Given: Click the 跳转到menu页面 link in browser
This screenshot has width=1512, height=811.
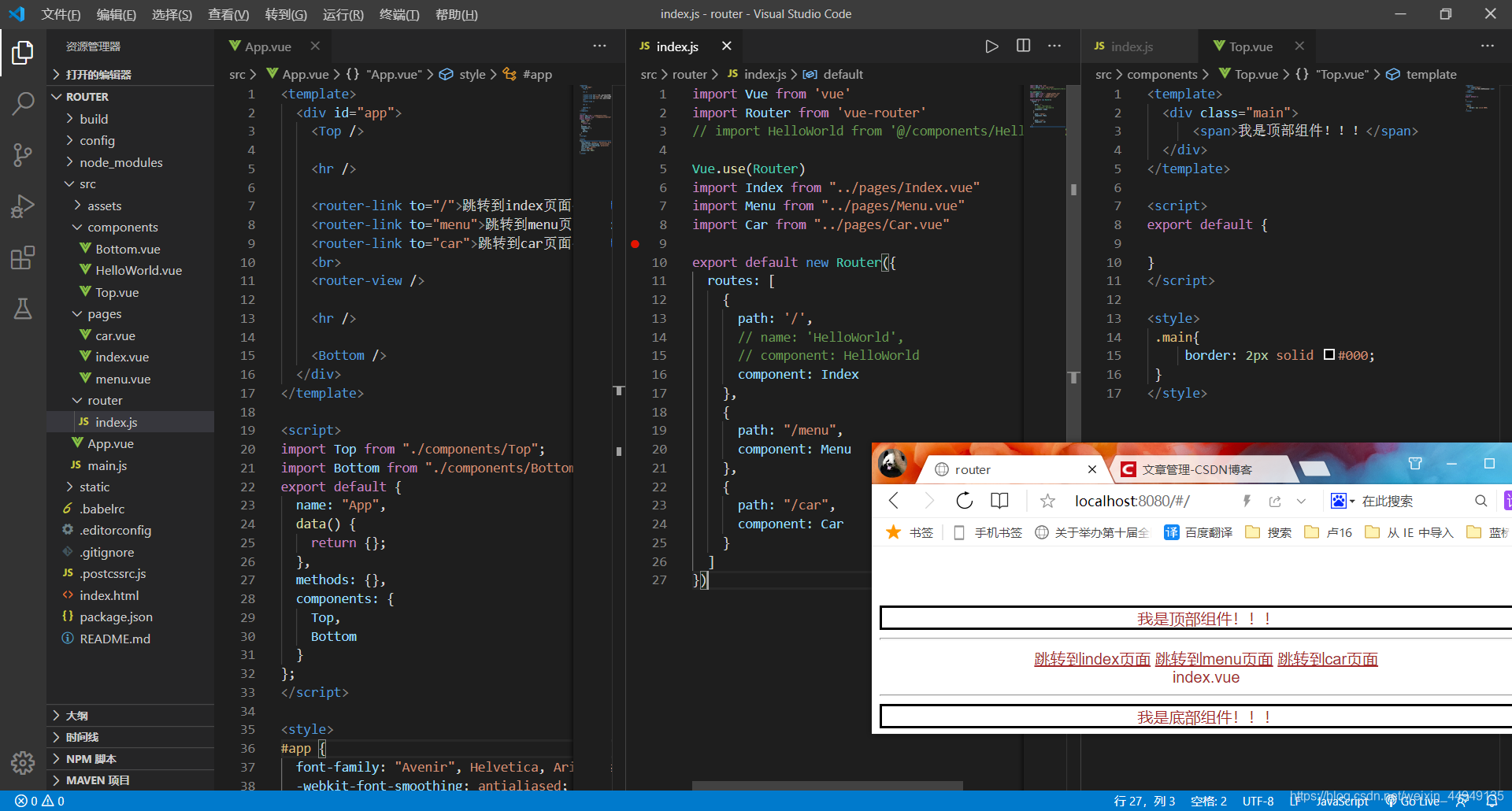Looking at the screenshot, I should 1214,659.
